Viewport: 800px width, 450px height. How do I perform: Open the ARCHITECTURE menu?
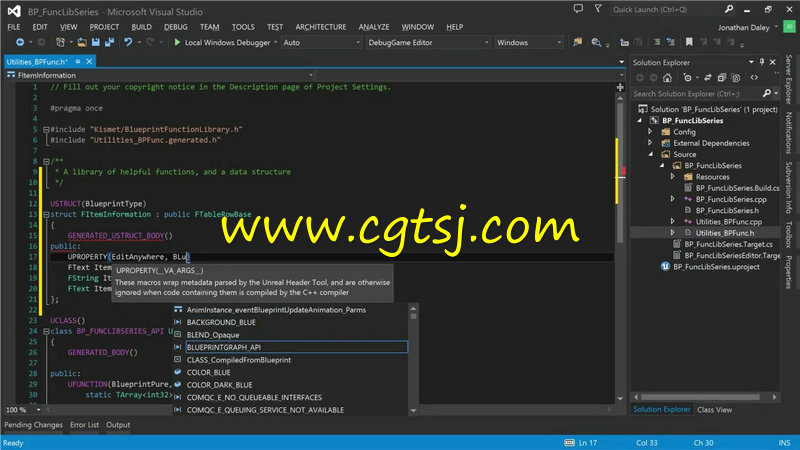coord(321,26)
